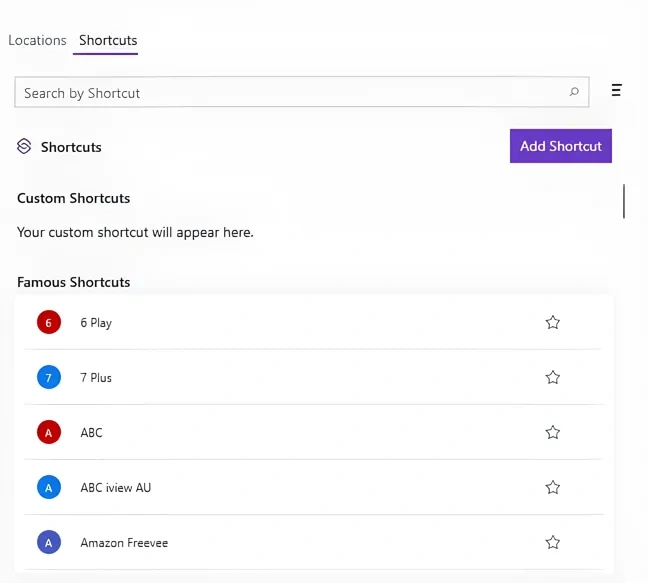
Task: Star the Amazon Freevee shortcut
Action: (553, 542)
